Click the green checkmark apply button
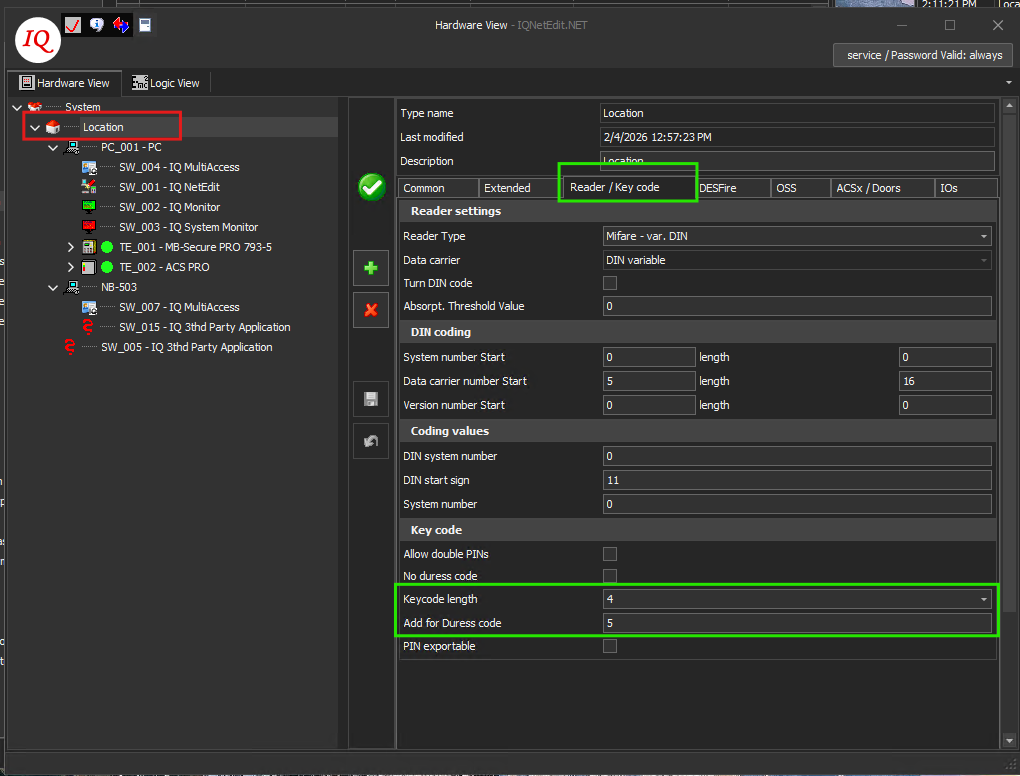Viewport: 1020px width, 776px height. (x=372, y=187)
